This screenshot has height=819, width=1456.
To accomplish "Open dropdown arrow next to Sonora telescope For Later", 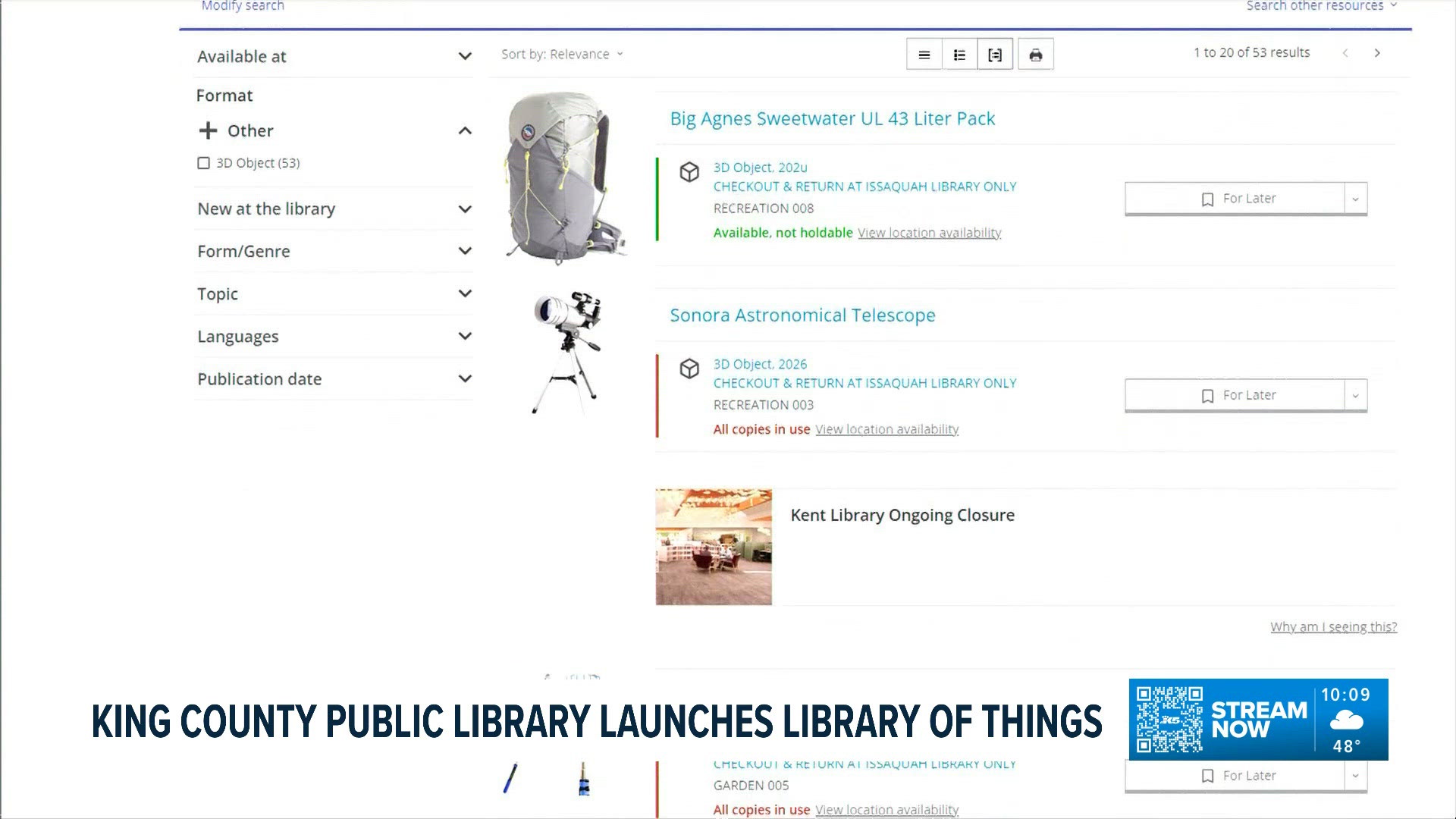I will click(x=1355, y=396).
